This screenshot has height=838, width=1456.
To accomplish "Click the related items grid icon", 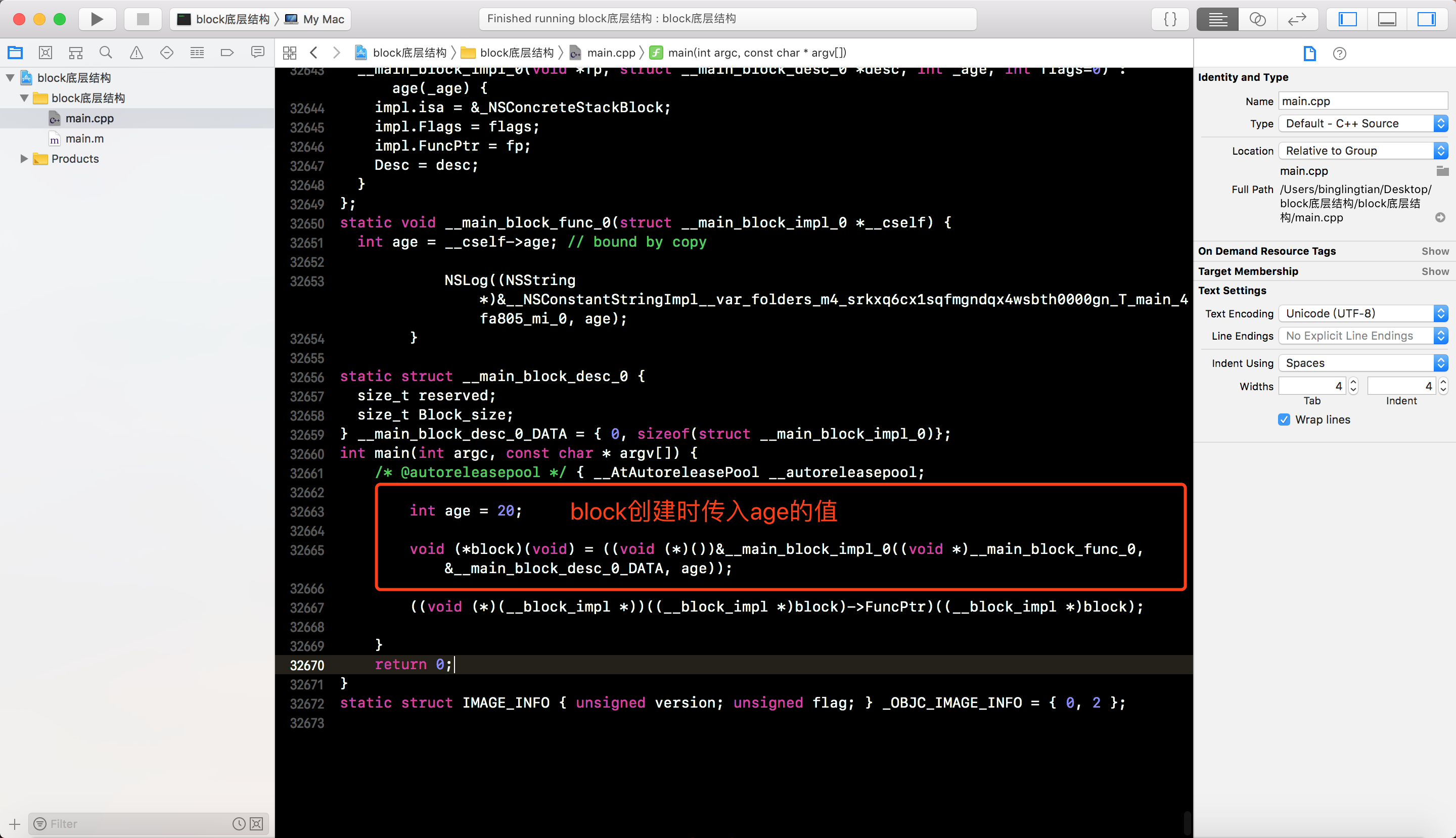I will [290, 53].
